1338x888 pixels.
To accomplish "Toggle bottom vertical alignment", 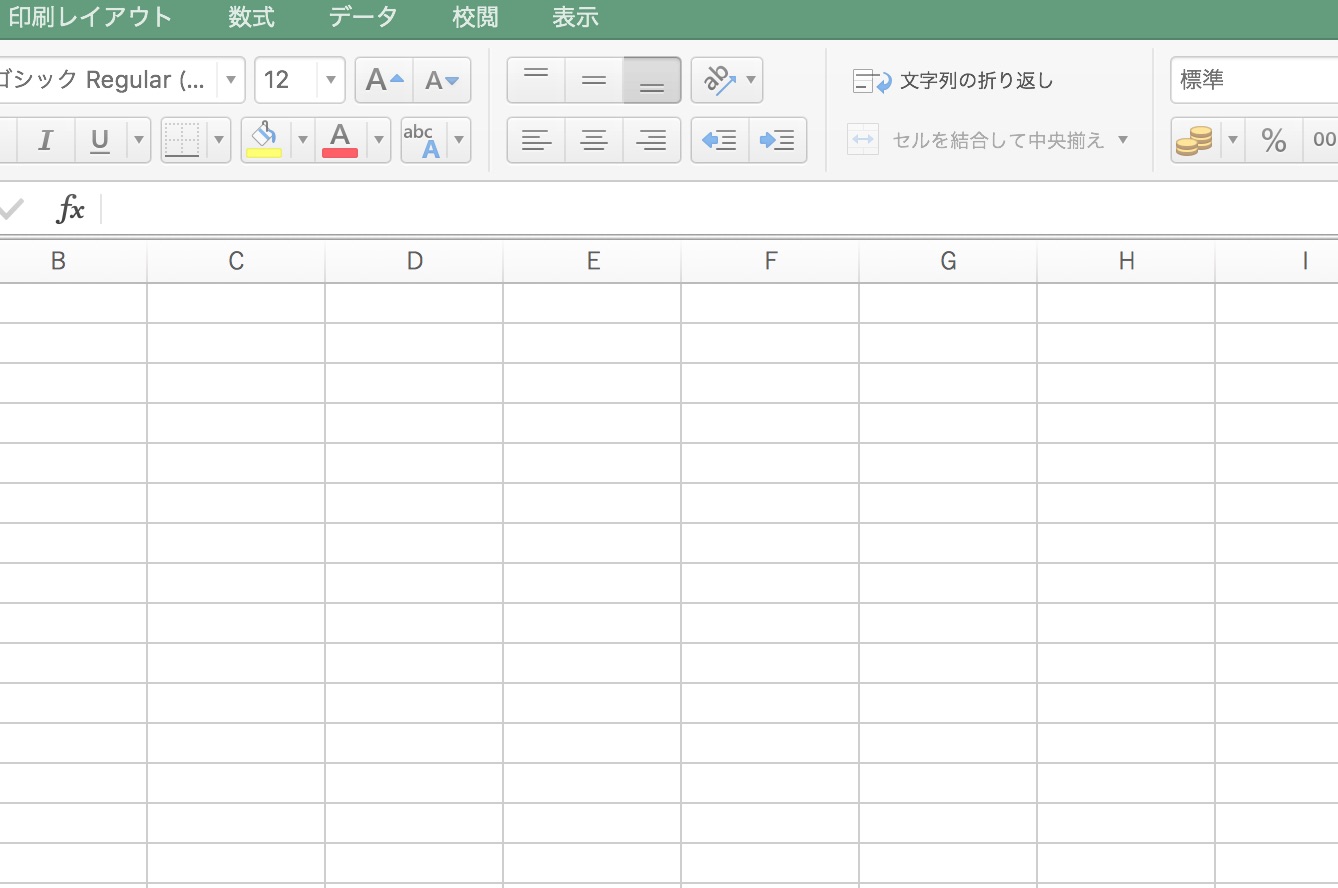I will 651,80.
